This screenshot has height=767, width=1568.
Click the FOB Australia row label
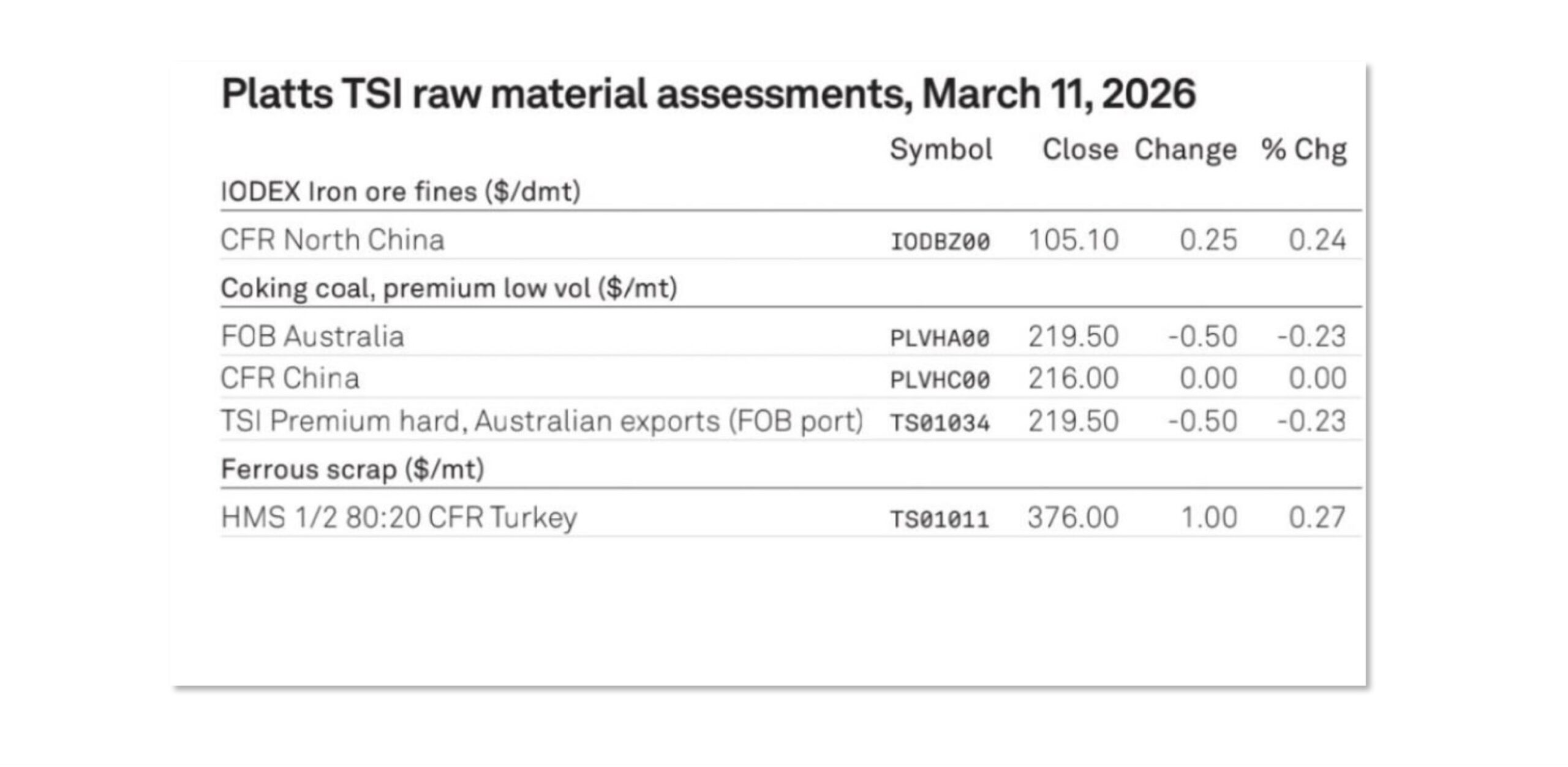[312, 337]
